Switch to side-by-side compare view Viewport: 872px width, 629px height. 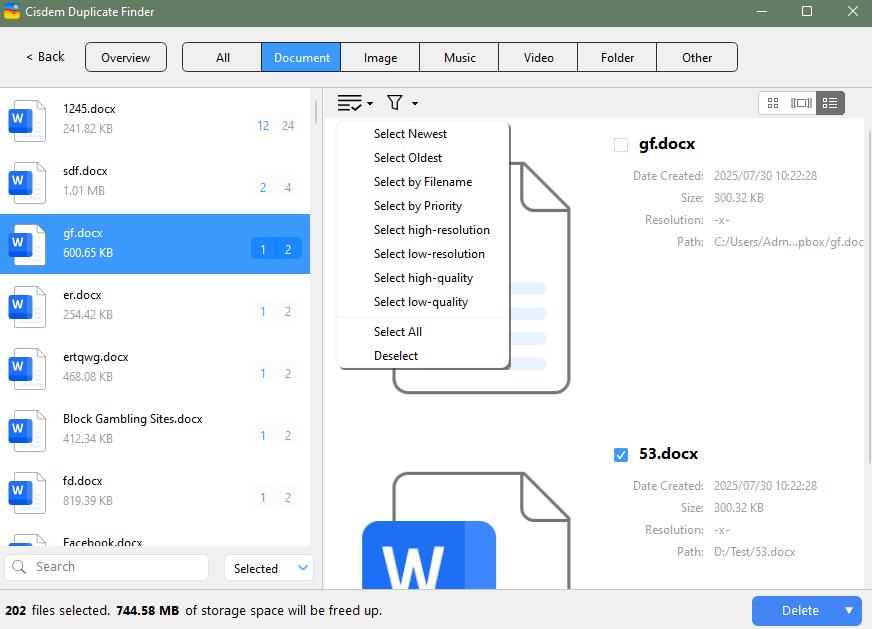coord(801,103)
